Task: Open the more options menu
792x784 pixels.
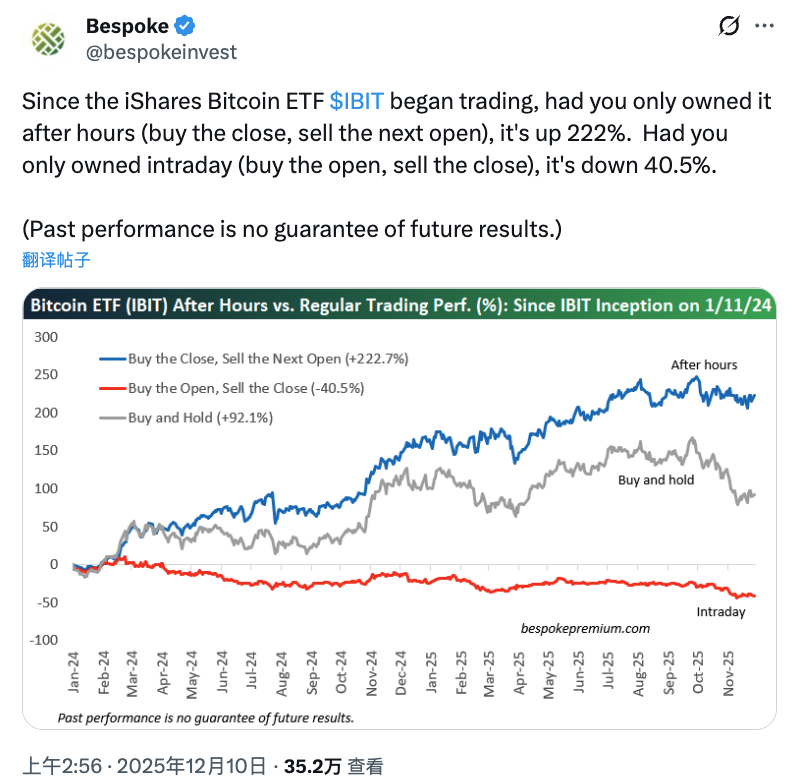Action: pyautogui.click(x=767, y=27)
